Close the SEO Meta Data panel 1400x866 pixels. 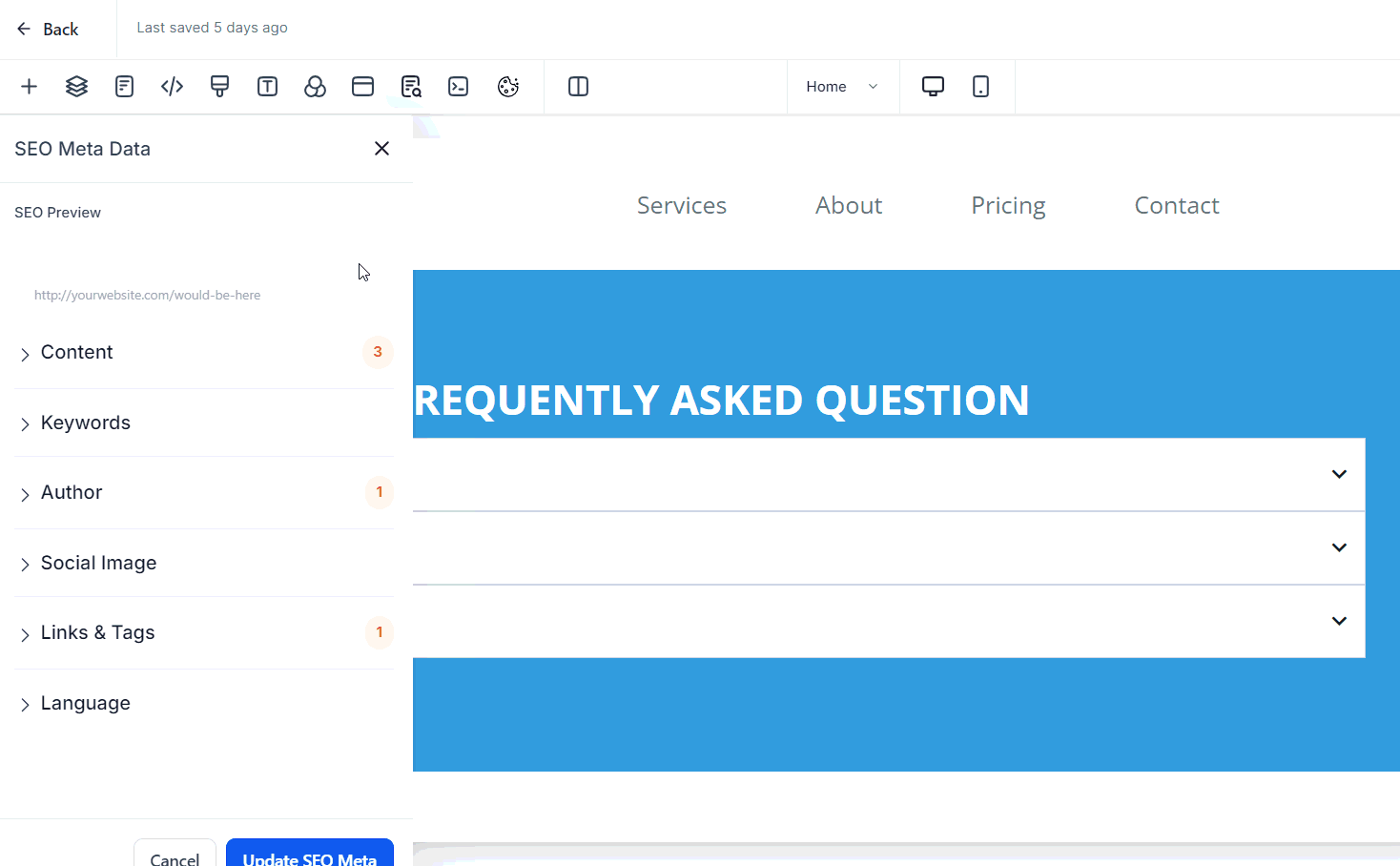point(381,149)
